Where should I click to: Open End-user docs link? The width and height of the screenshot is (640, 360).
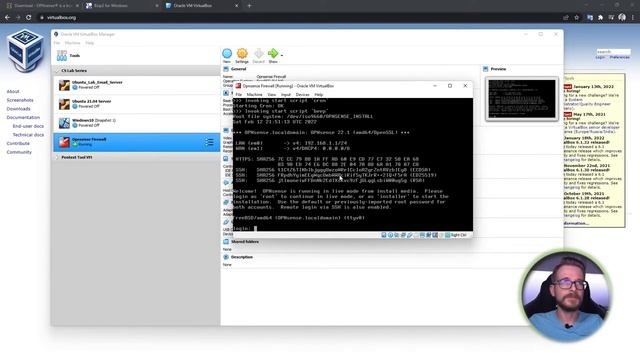(x=28, y=126)
